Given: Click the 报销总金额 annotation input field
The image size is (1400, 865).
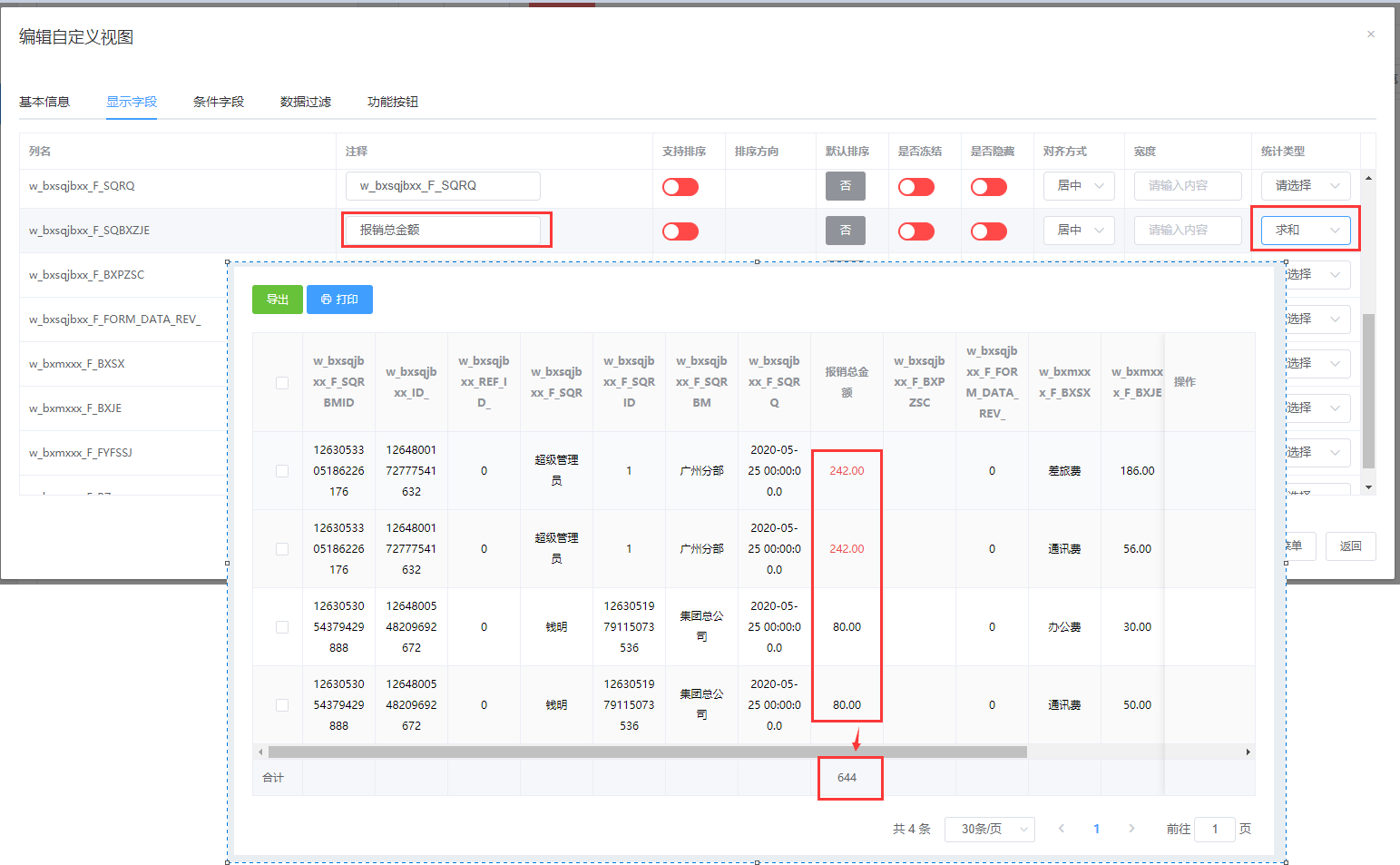Looking at the screenshot, I should [444, 231].
